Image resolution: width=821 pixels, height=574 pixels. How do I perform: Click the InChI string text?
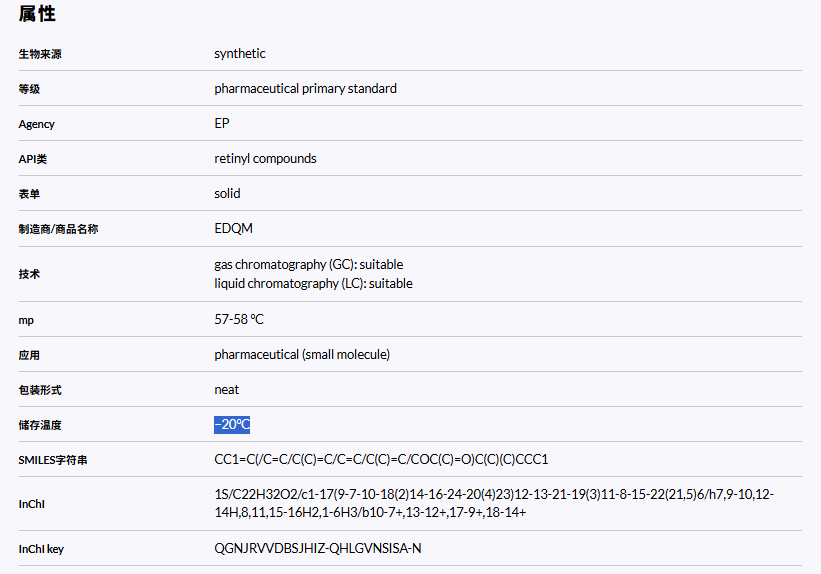[493, 503]
